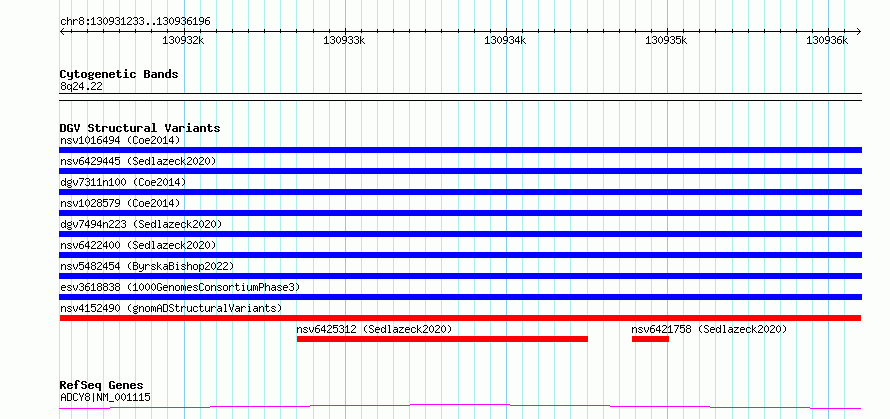Viewport: 890px width, 419px height.
Task: Click the left arrowhead of the ruler
Action: coord(62,31)
